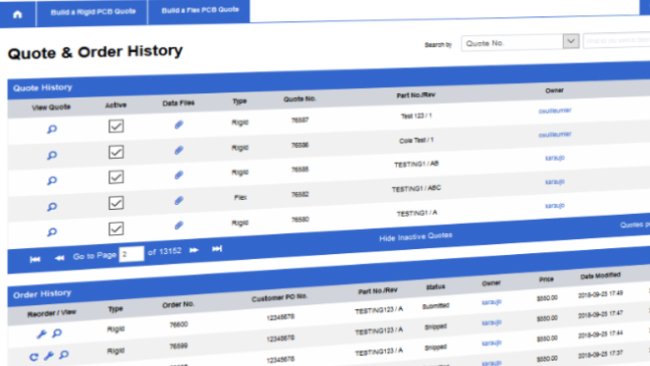Open data files for Cole Test / 1
Image resolution: width=650 pixels, height=366 pixels.
click(x=179, y=150)
